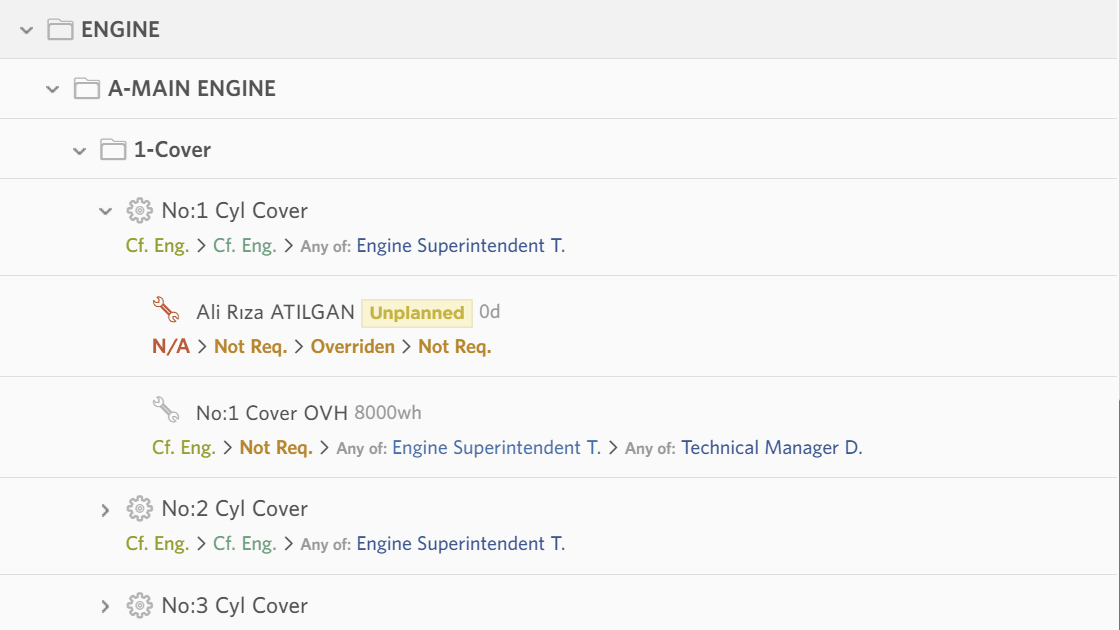Screen dimensions: 1120x630
Task: Click the Unplanned status badge
Action: click(416, 313)
